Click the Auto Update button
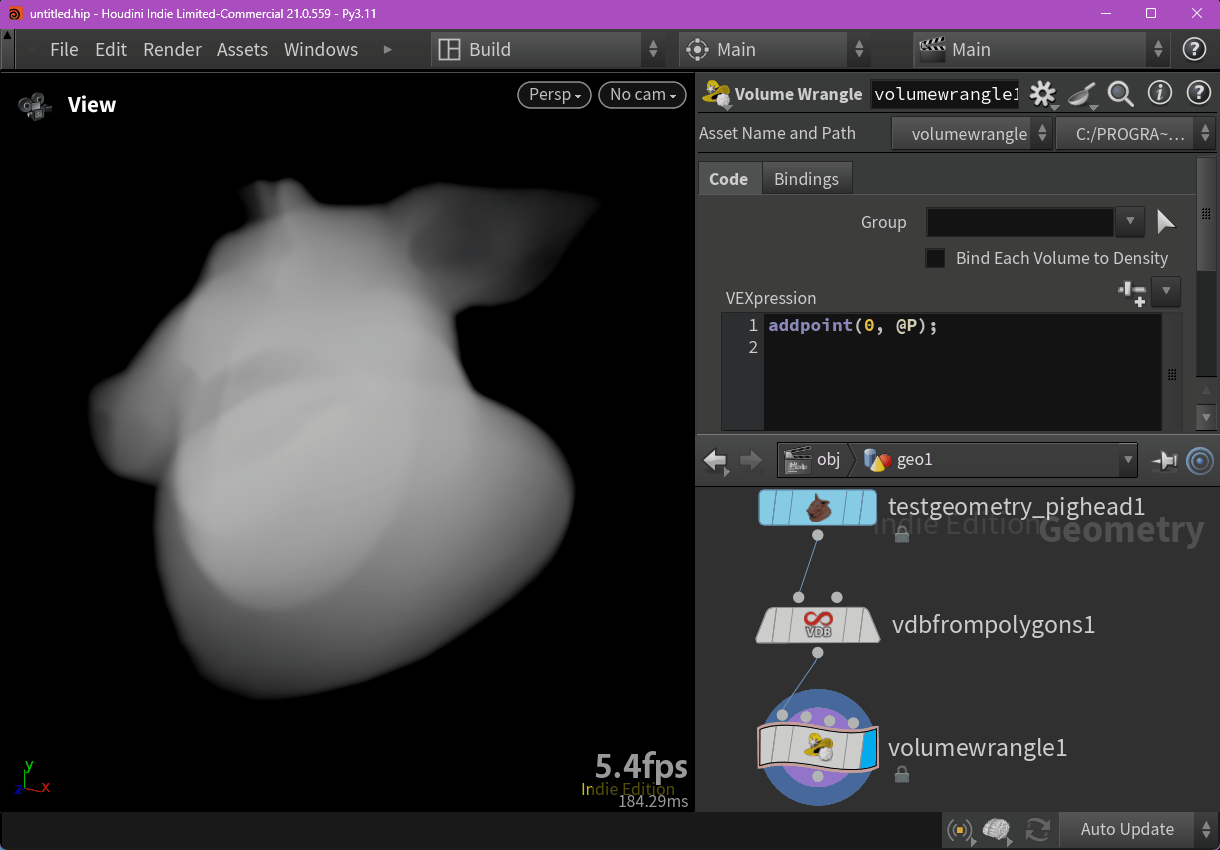 tap(1127, 829)
